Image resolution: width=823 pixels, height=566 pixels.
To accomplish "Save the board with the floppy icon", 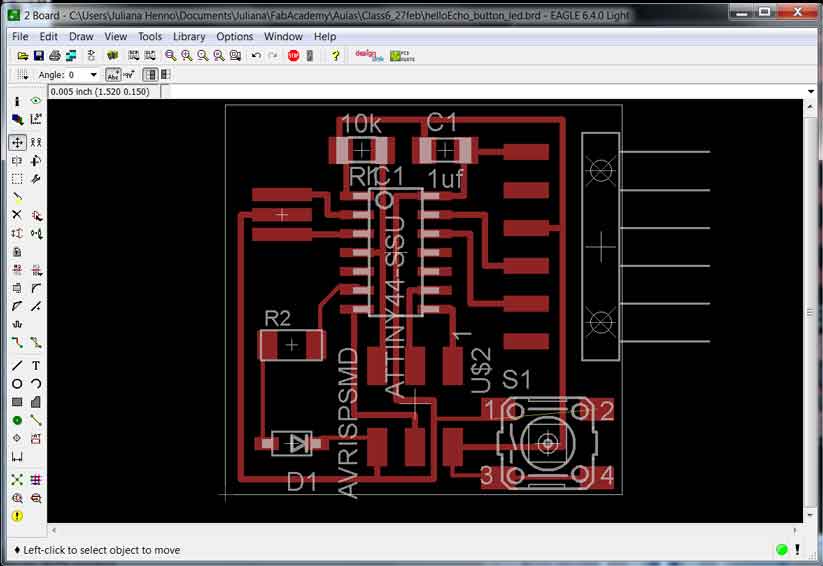I will pos(38,56).
